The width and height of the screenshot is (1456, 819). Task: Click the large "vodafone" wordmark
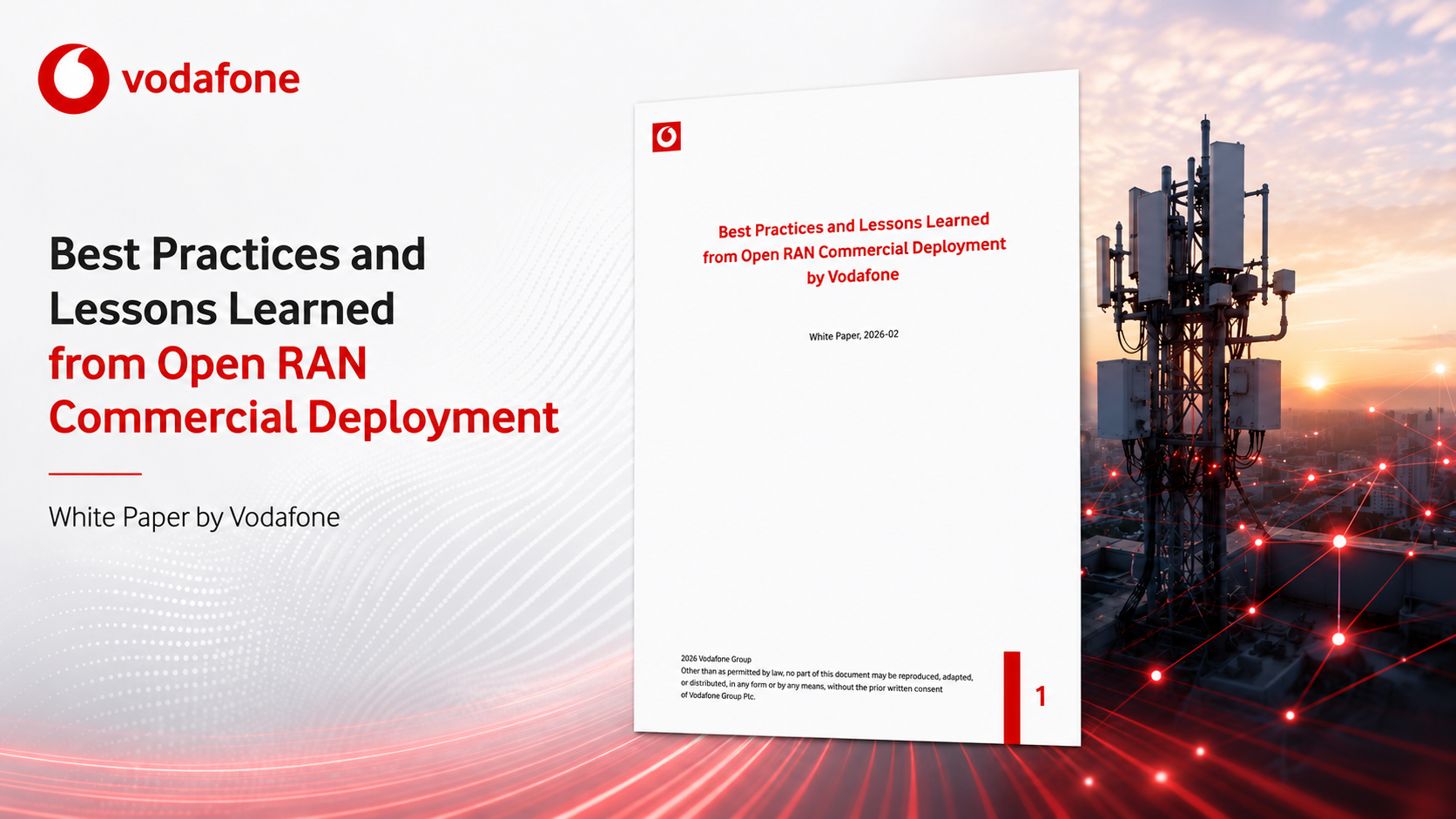pyautogui.click(x=211, y=79)
